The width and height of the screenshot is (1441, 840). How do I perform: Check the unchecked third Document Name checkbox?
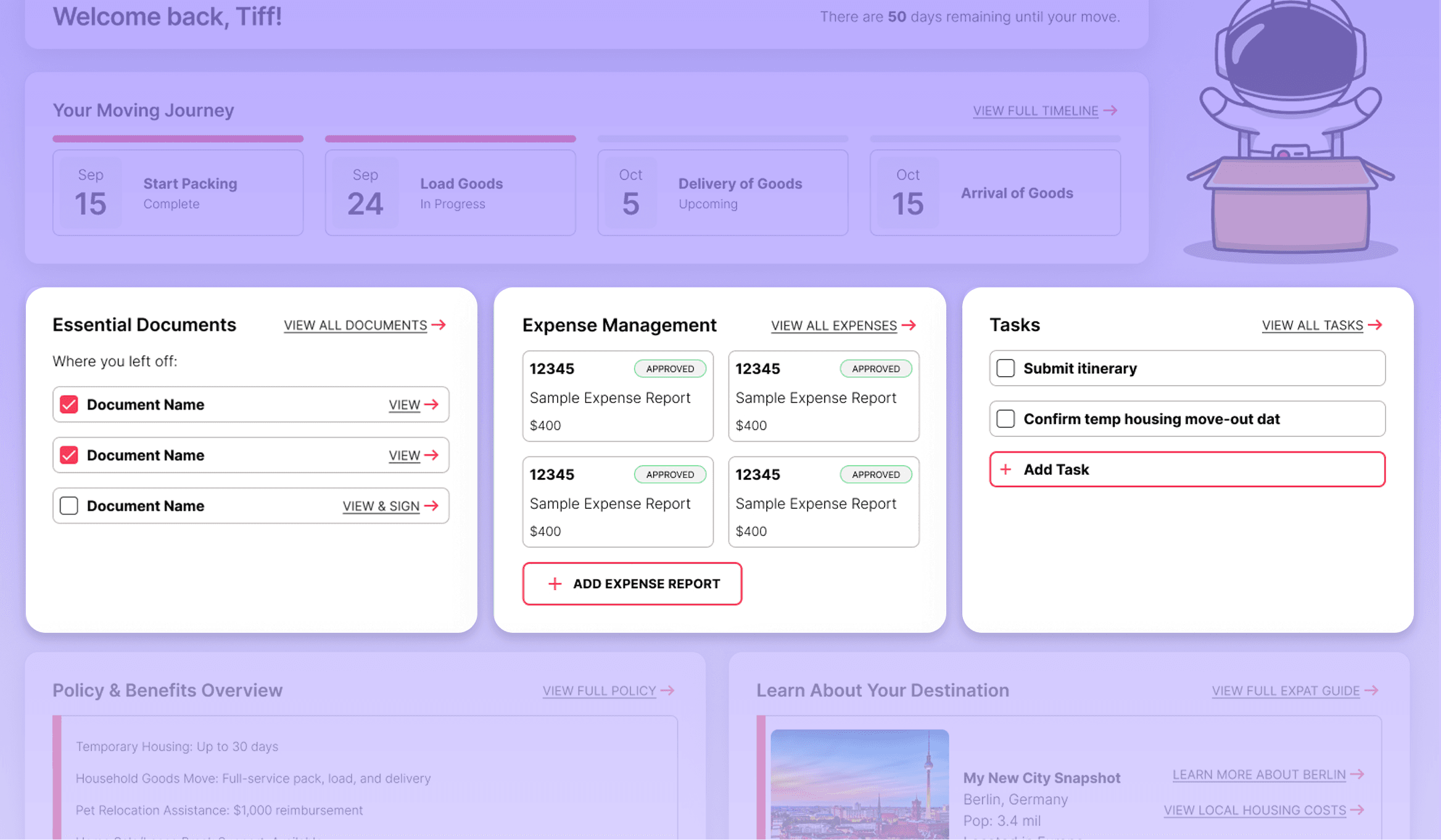[x=69, y=506]
